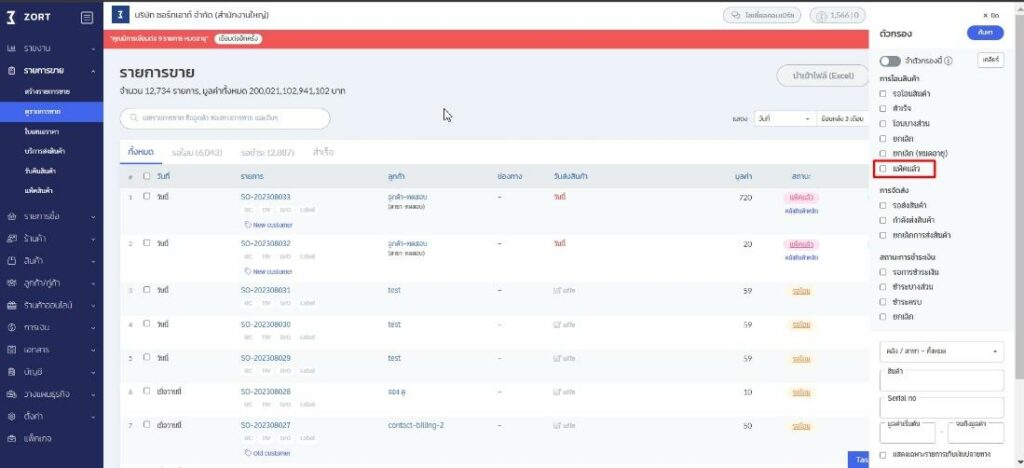Viewport: 1024px width, 468px height.
Task: Check the แพ็คแล้ว filter checkbox
Action: point(882,170)
